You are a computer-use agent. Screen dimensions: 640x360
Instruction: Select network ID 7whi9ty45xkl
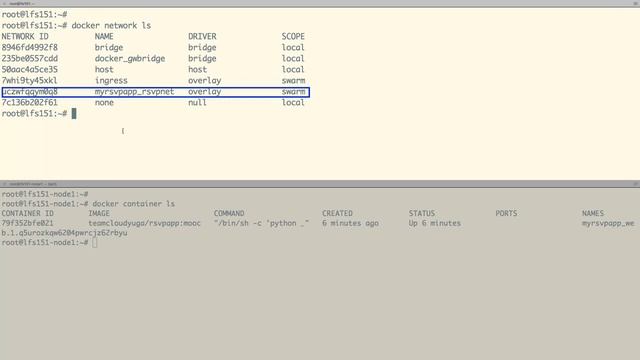coord(29,80)
